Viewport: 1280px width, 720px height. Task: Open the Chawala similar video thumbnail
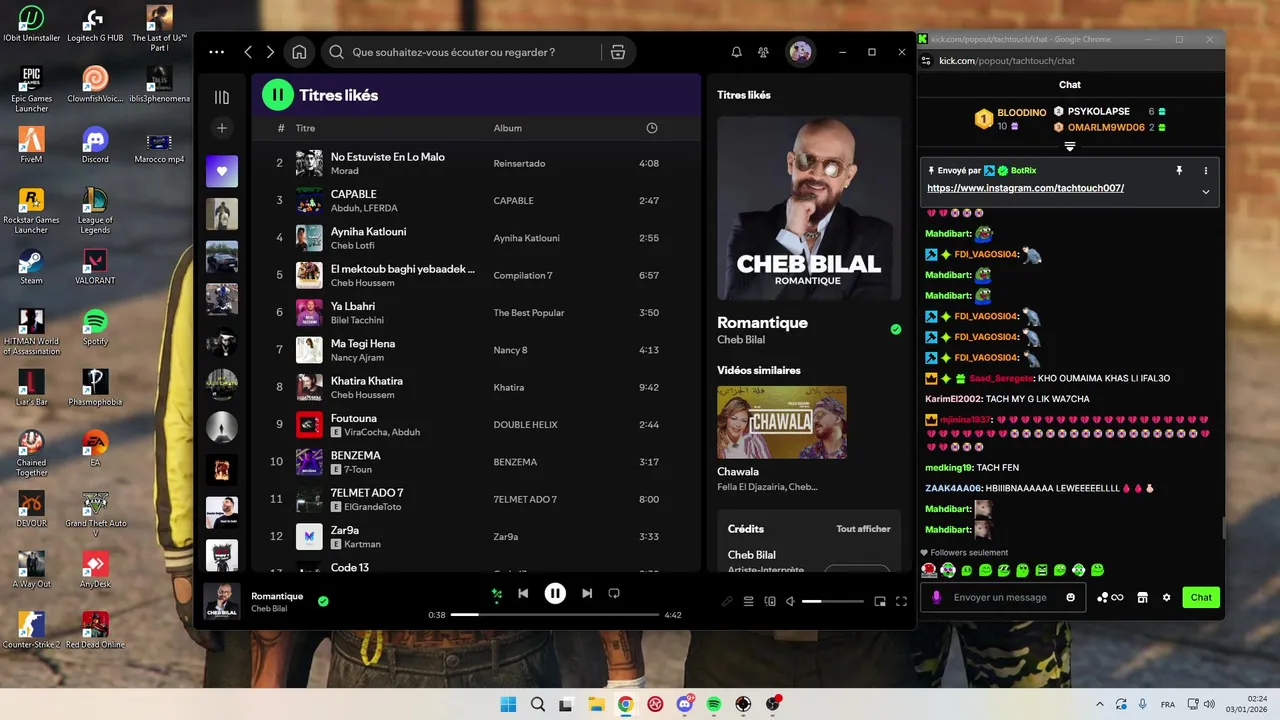782,422
